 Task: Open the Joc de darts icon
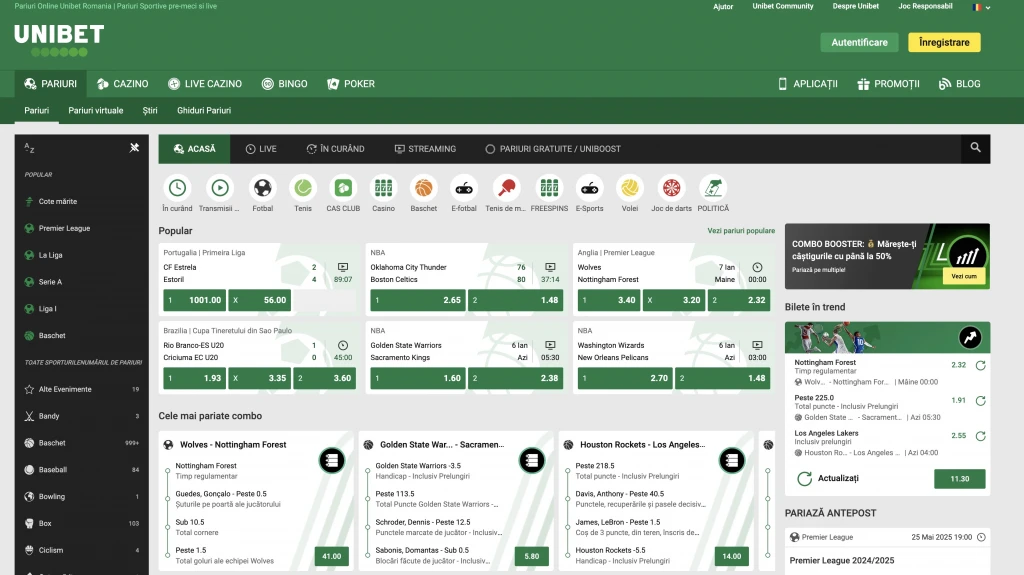671,188
